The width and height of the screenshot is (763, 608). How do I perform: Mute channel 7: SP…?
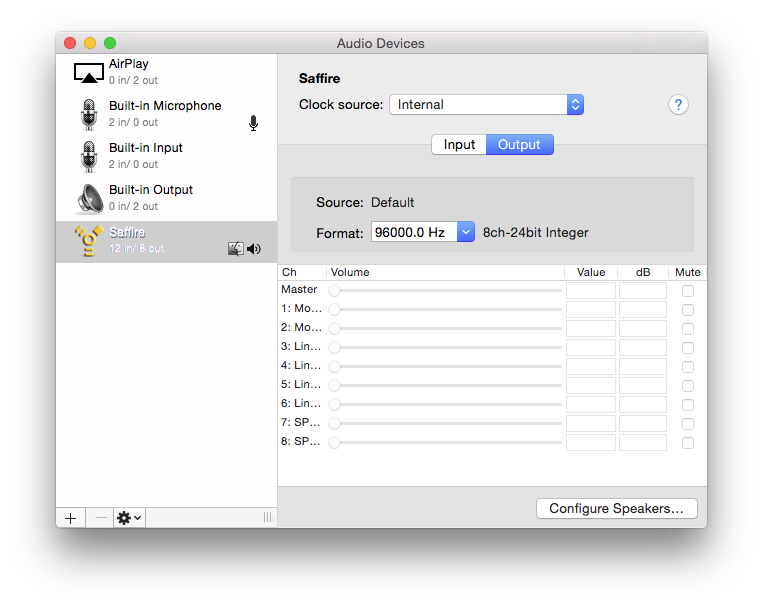point(688,424)
